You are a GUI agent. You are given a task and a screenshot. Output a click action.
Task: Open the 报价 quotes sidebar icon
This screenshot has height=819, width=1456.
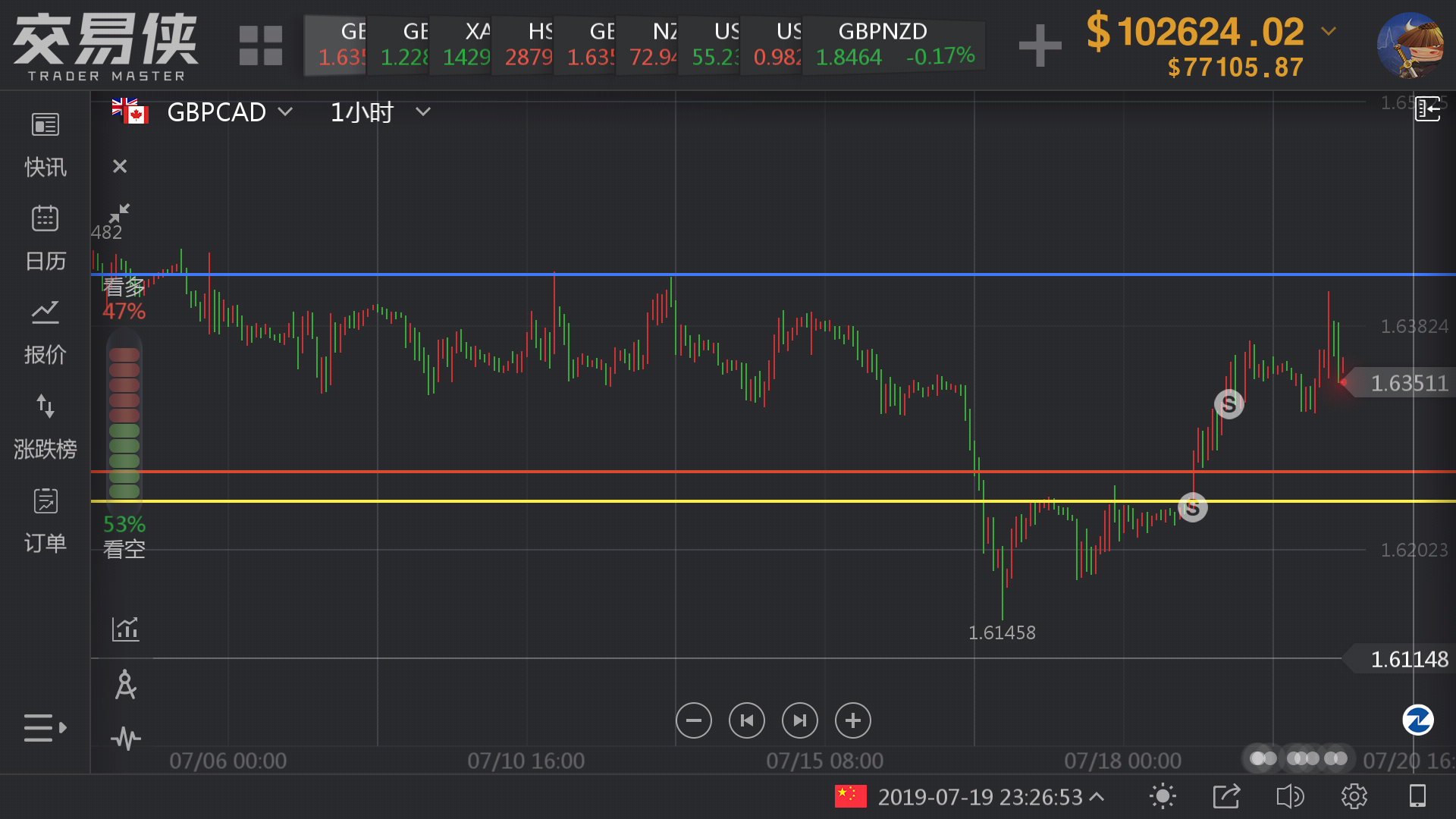(45, 331)
